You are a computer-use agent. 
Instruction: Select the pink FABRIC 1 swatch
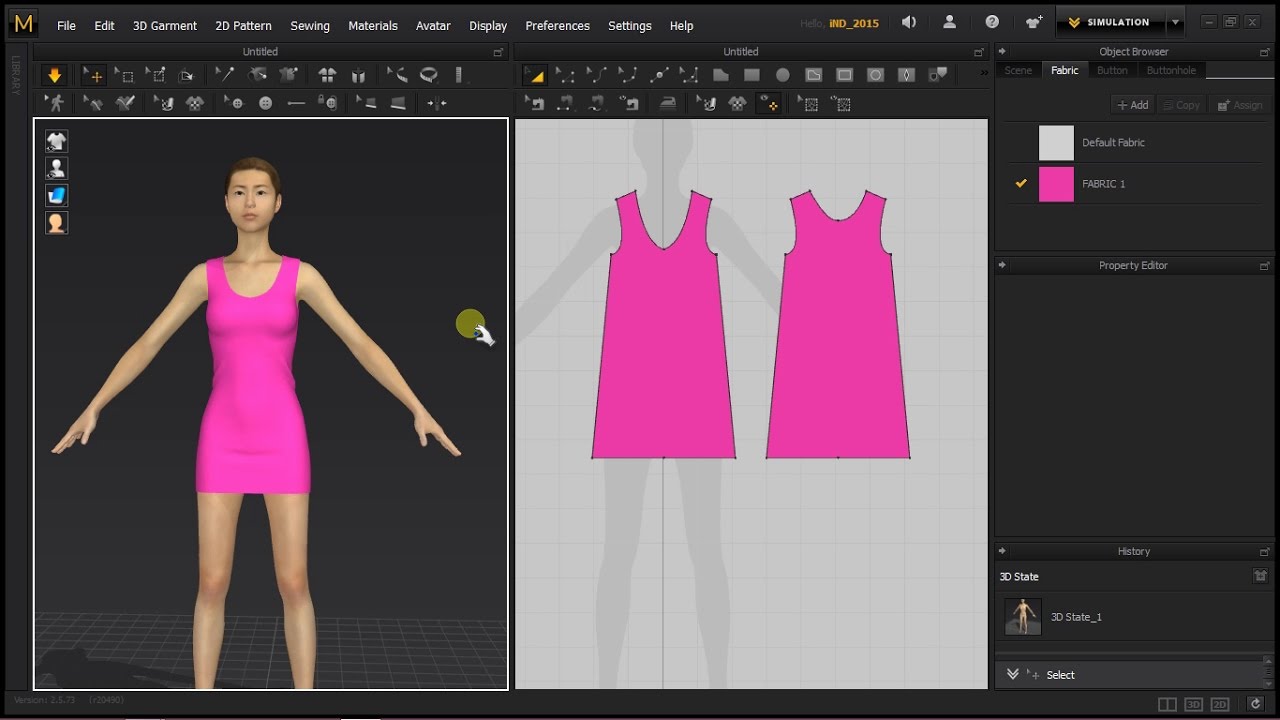(1056, 184)
